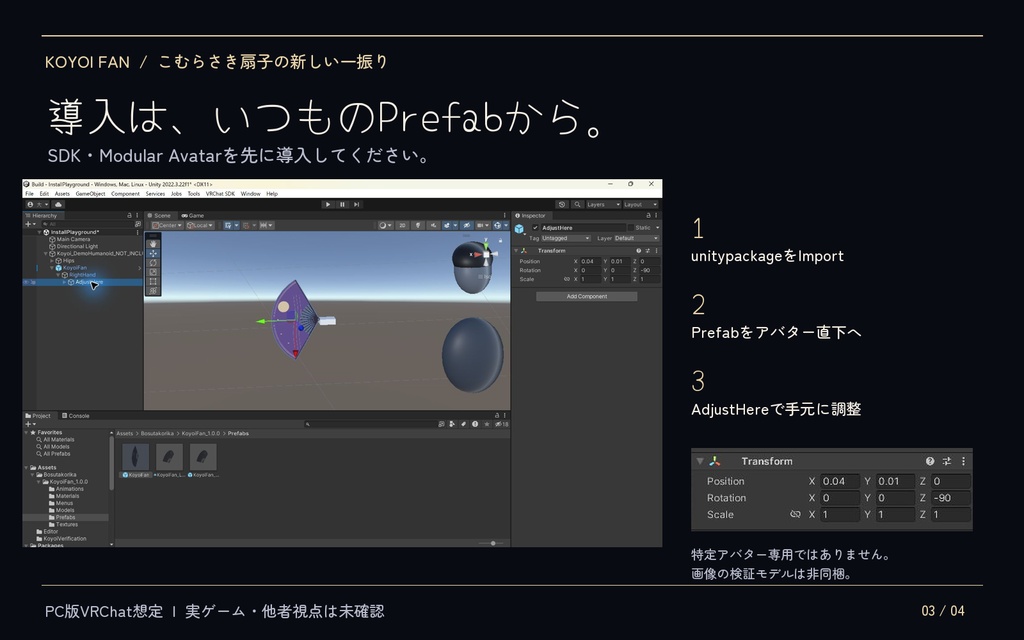Select All Materials under Favorites
This screenshot has height=640, width=1024.
pyautogui.click(x=58, y=440)
